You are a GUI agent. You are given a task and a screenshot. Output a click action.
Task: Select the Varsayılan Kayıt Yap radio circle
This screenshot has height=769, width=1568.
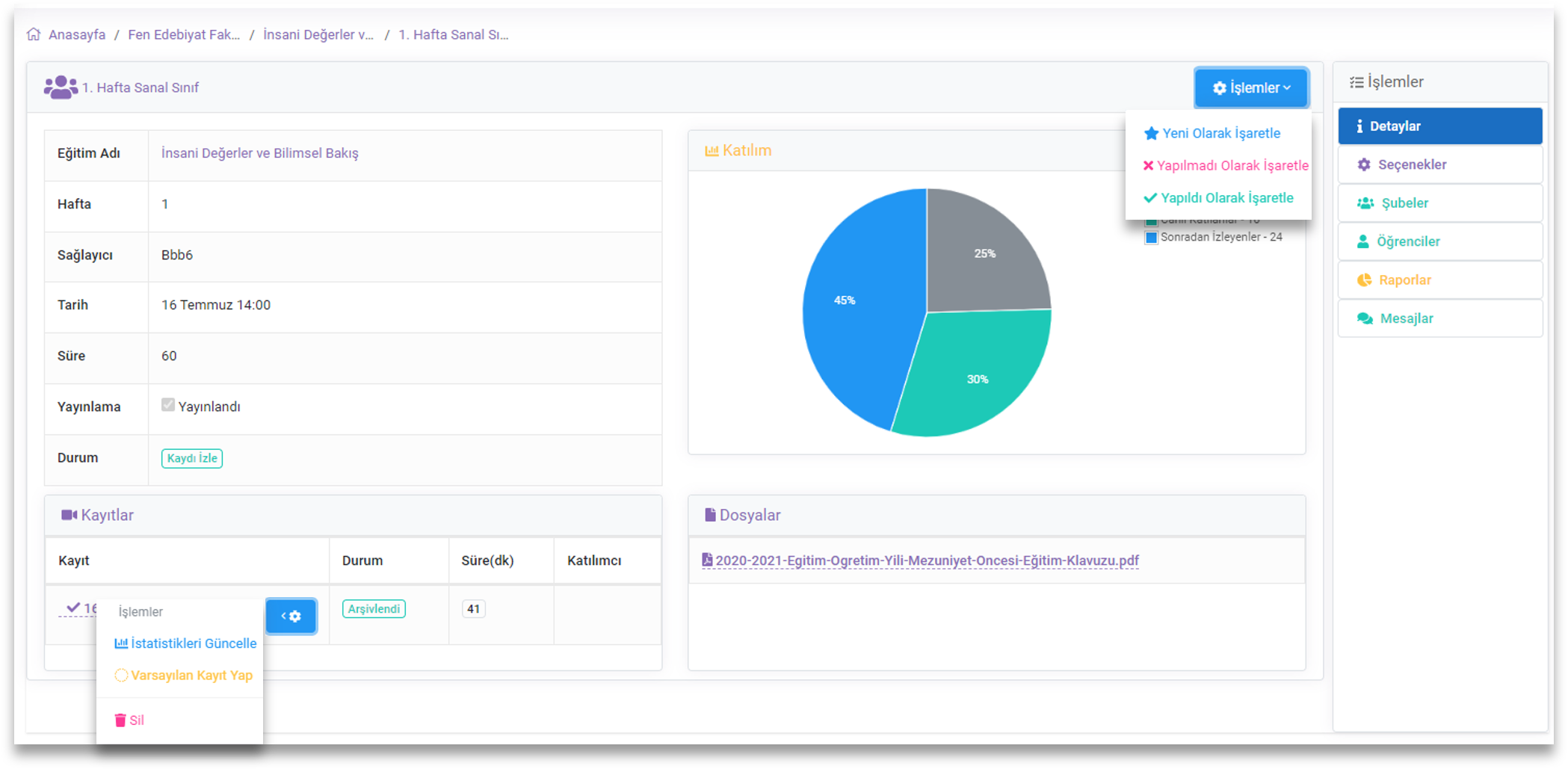click(121, 676)
